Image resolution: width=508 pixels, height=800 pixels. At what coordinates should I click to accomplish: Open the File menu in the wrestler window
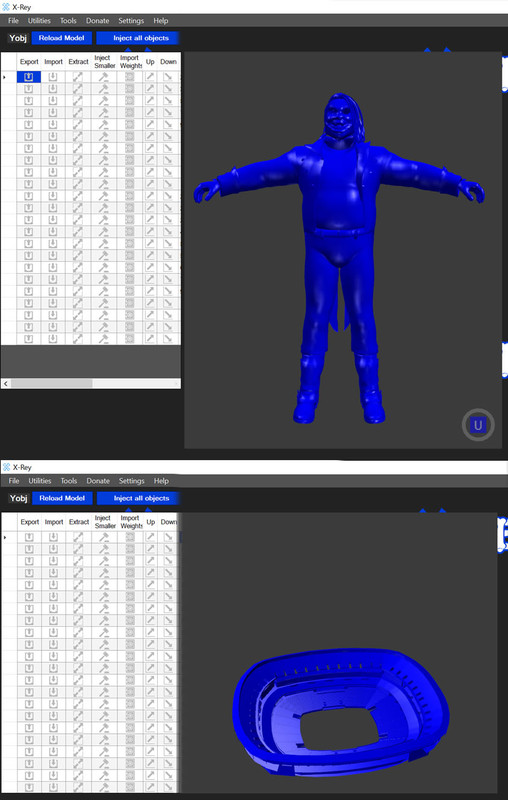pyautogui.click(x=13, y=21)
